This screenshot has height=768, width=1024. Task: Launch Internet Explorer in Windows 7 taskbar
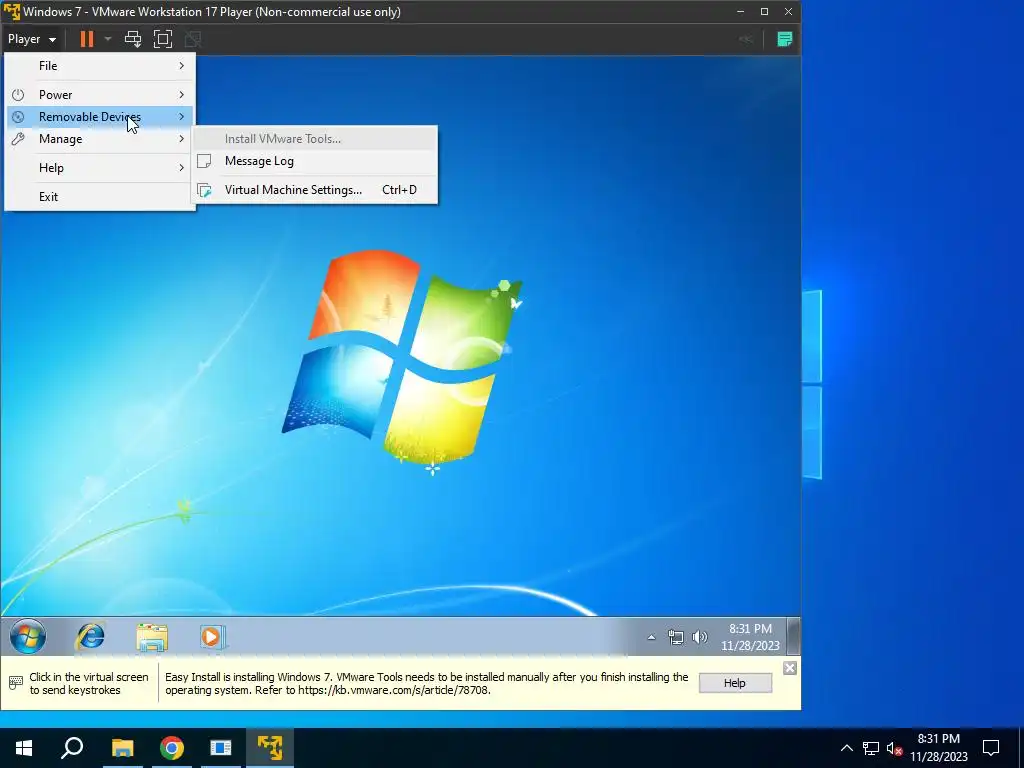point(90,636)
